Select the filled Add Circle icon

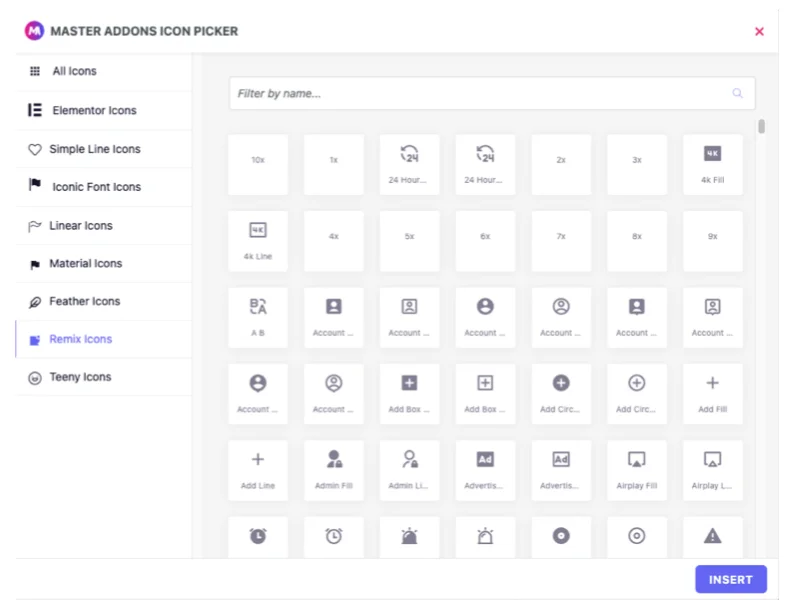pyautogui.click(x=561, y=394)
